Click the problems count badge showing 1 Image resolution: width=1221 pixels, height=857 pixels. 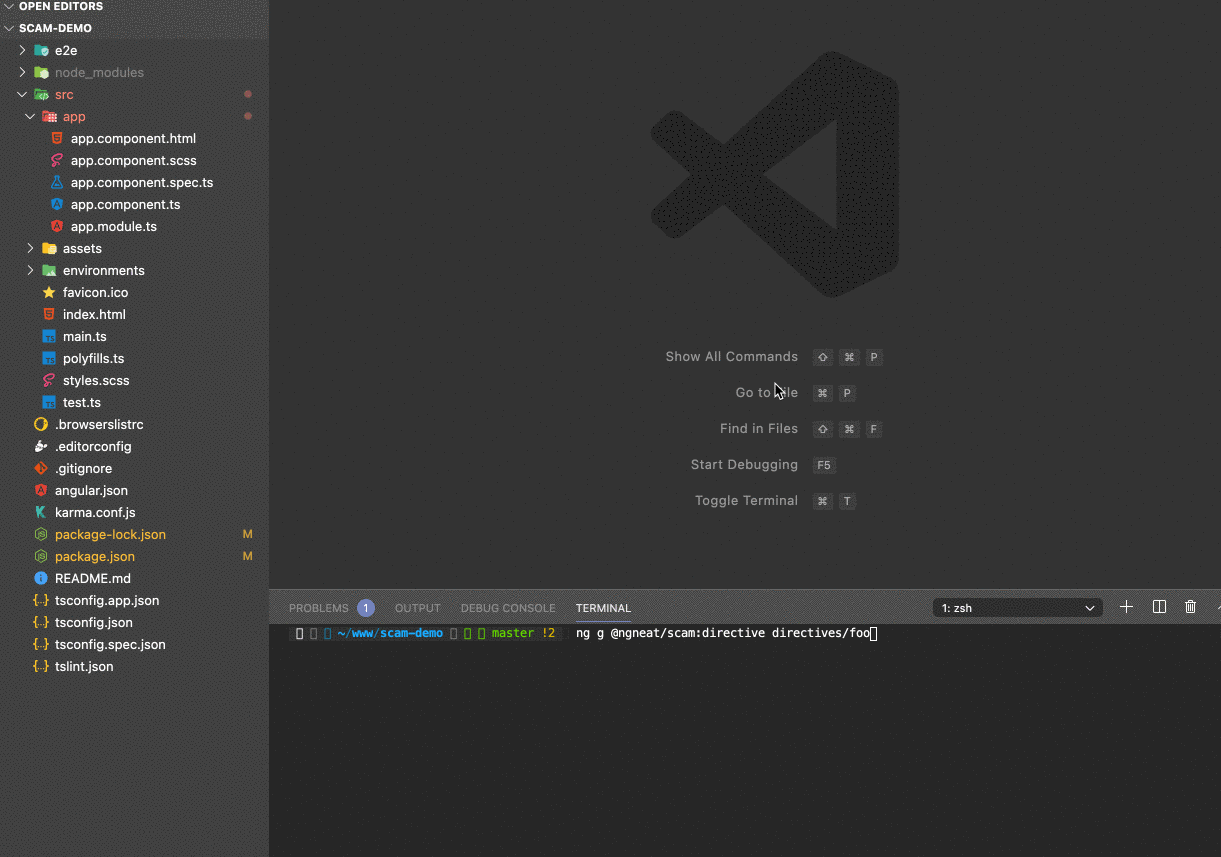(366, 608)
